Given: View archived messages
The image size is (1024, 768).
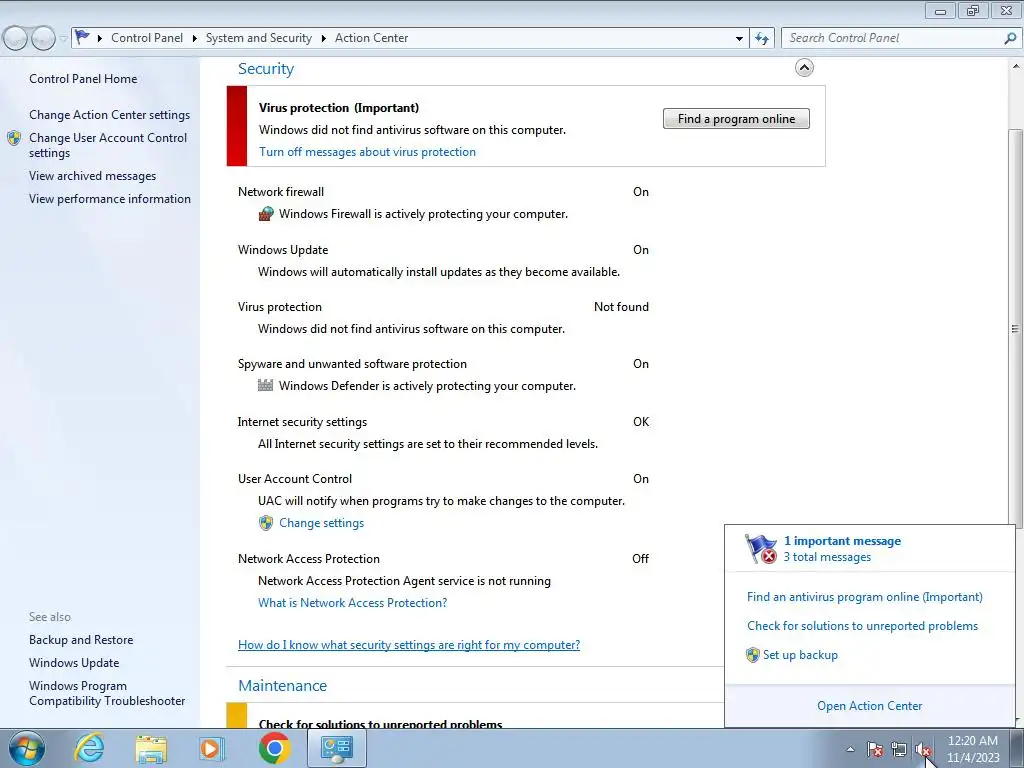Looking at the screenshot, I should point(92,176).
